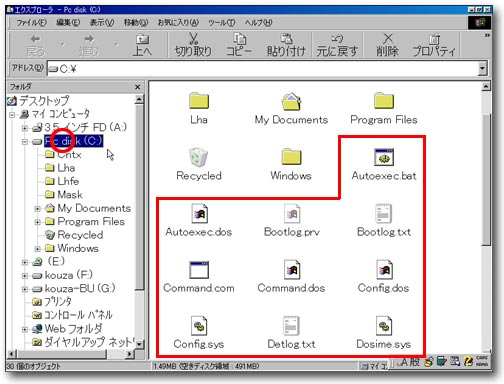Click the 切り取り (Cut) toolbar icon
Image resolution: width=504 pixels, height=384 pixels.
pyautogui.click(x=193, y=44)
